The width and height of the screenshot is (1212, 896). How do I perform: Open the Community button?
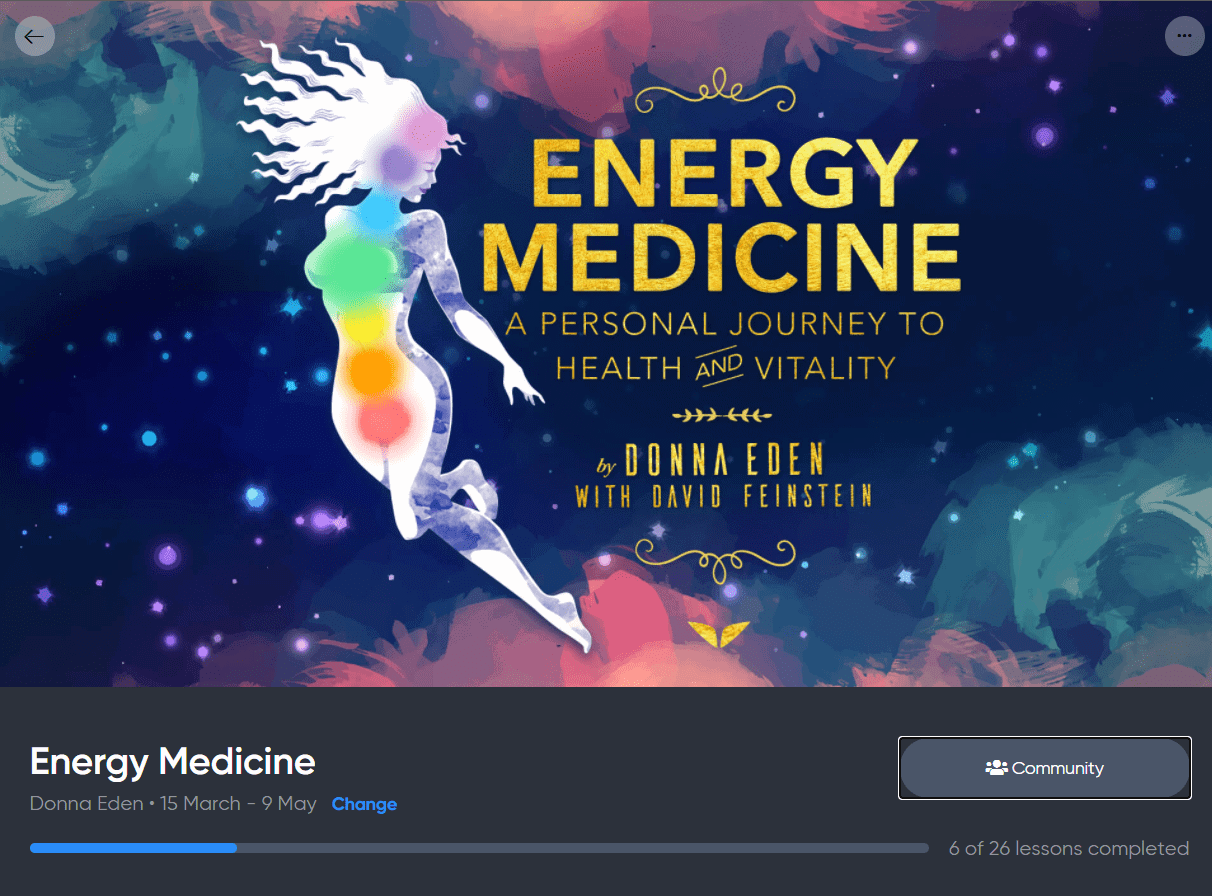1045,768
